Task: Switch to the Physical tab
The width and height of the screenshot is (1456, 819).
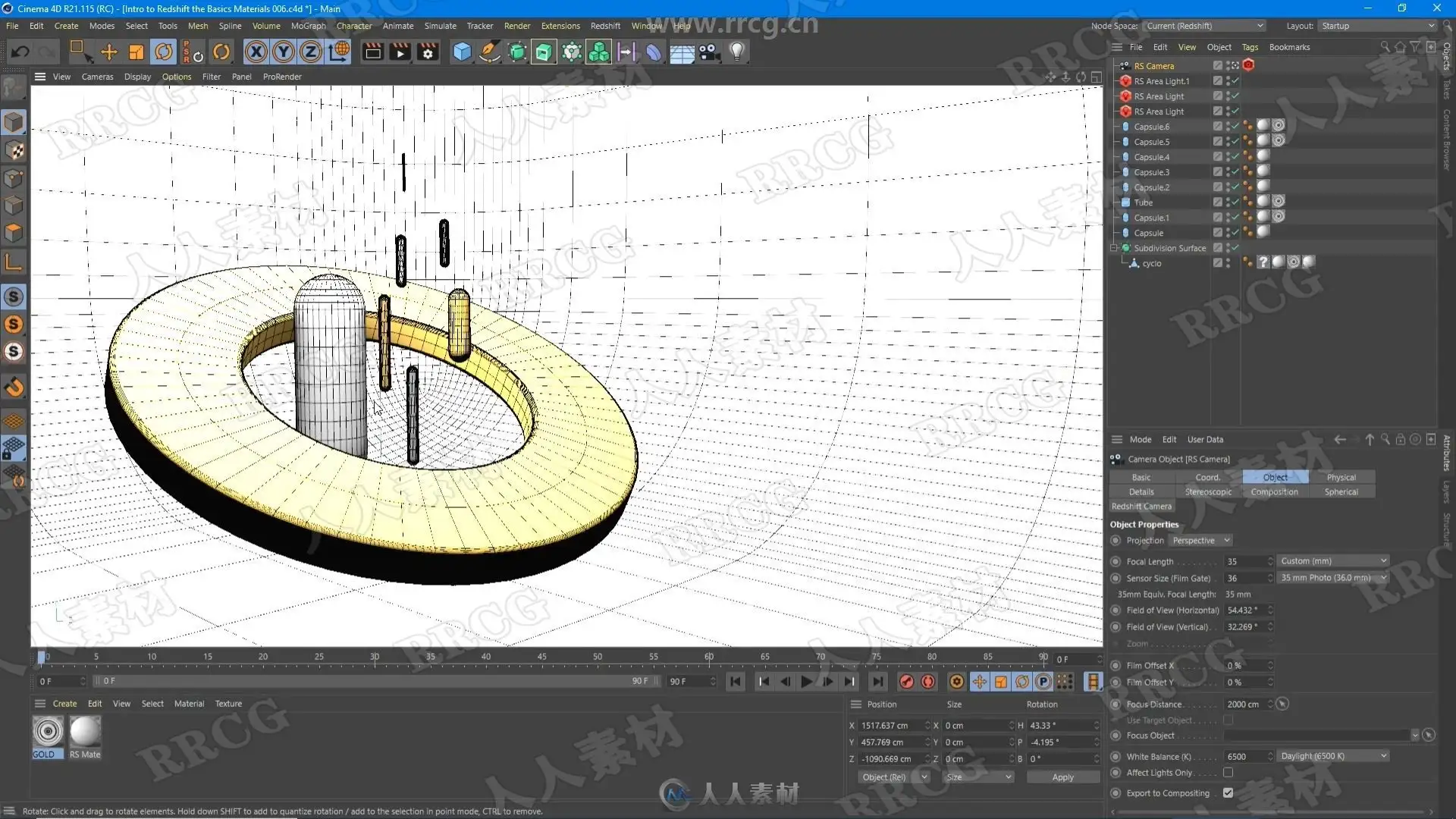Action: 1341,478
